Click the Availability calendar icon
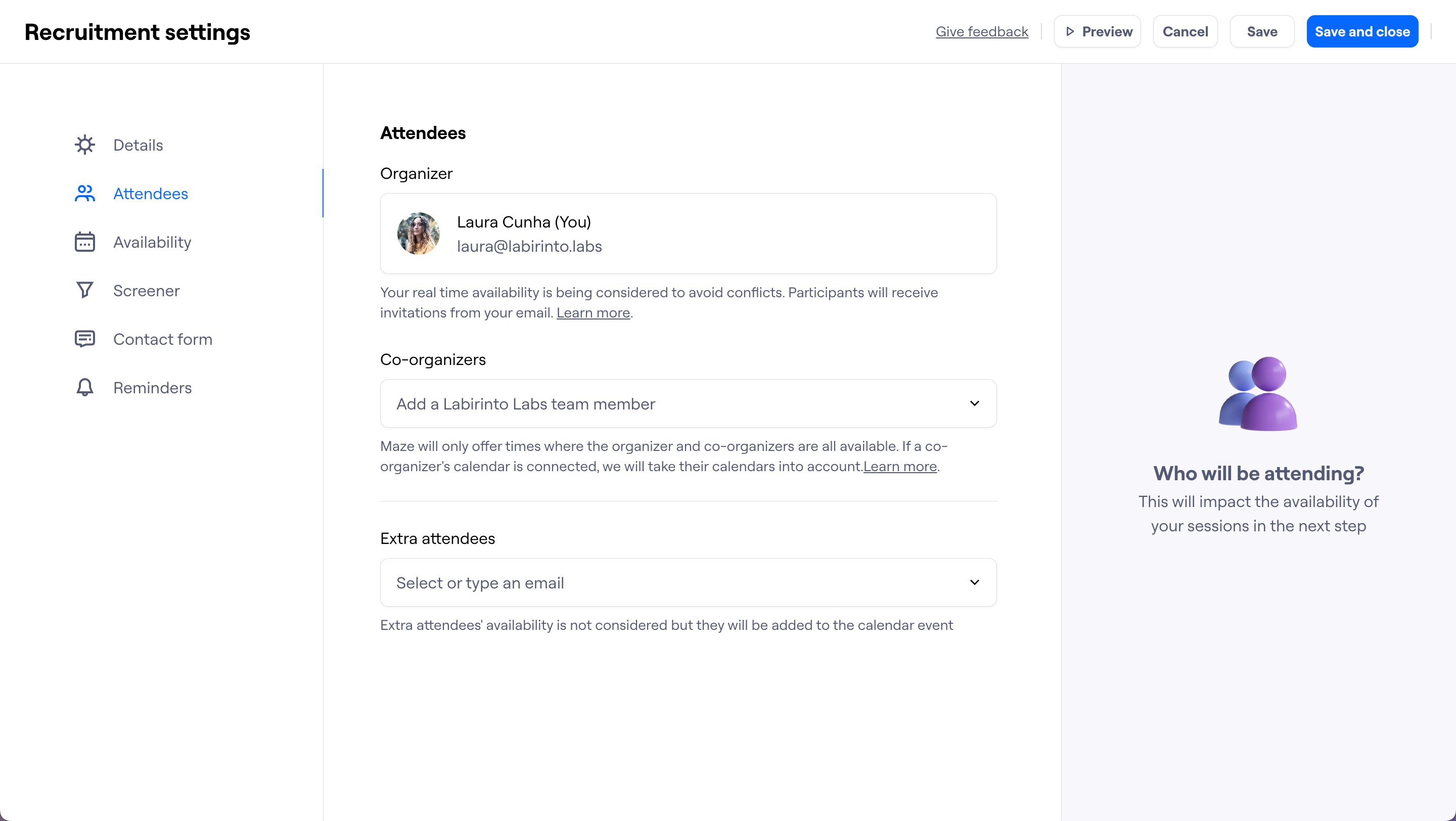The image size is (1456, 821). 85,242
